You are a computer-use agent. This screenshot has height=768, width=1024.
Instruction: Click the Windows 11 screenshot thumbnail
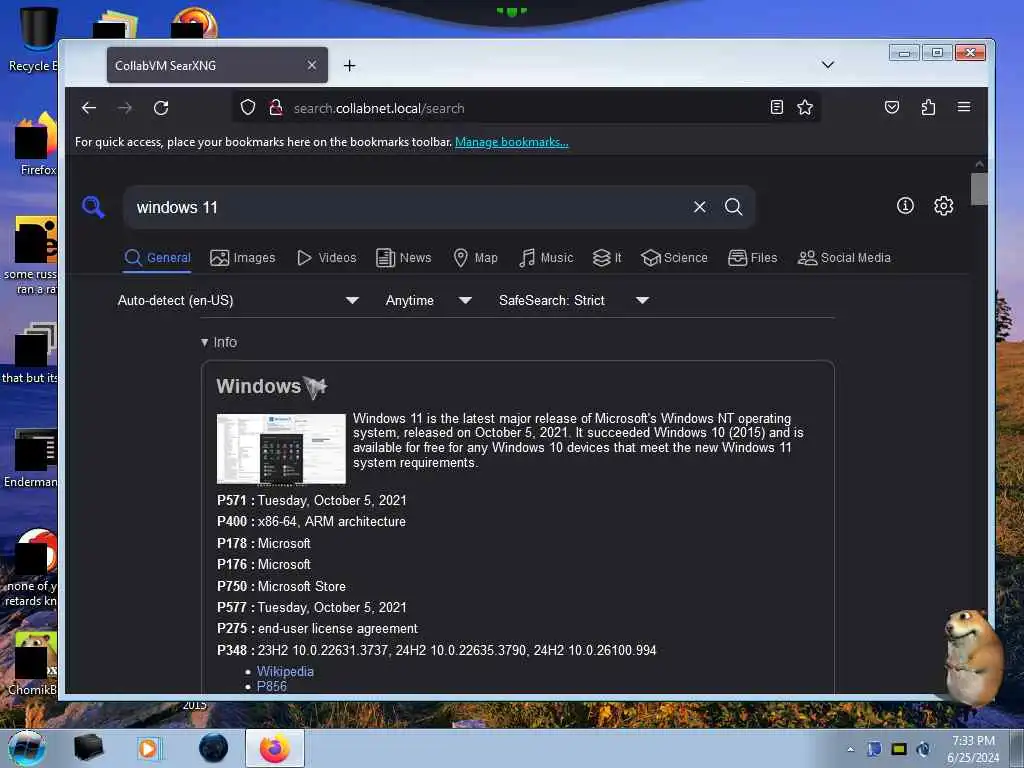[x=281, y=449]
